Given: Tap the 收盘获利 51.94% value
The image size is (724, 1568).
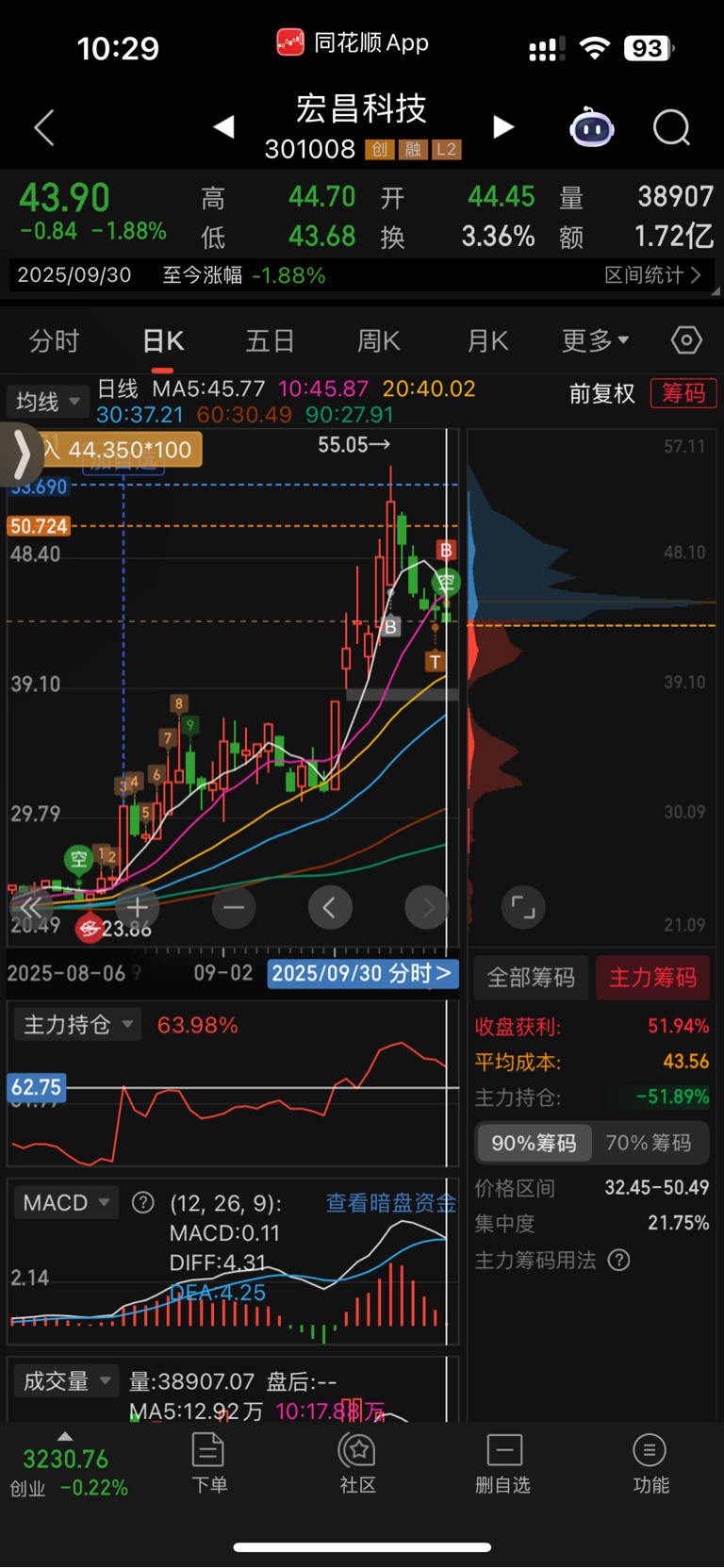Looking at the screenshot, I should click(x=678, y=1026).
